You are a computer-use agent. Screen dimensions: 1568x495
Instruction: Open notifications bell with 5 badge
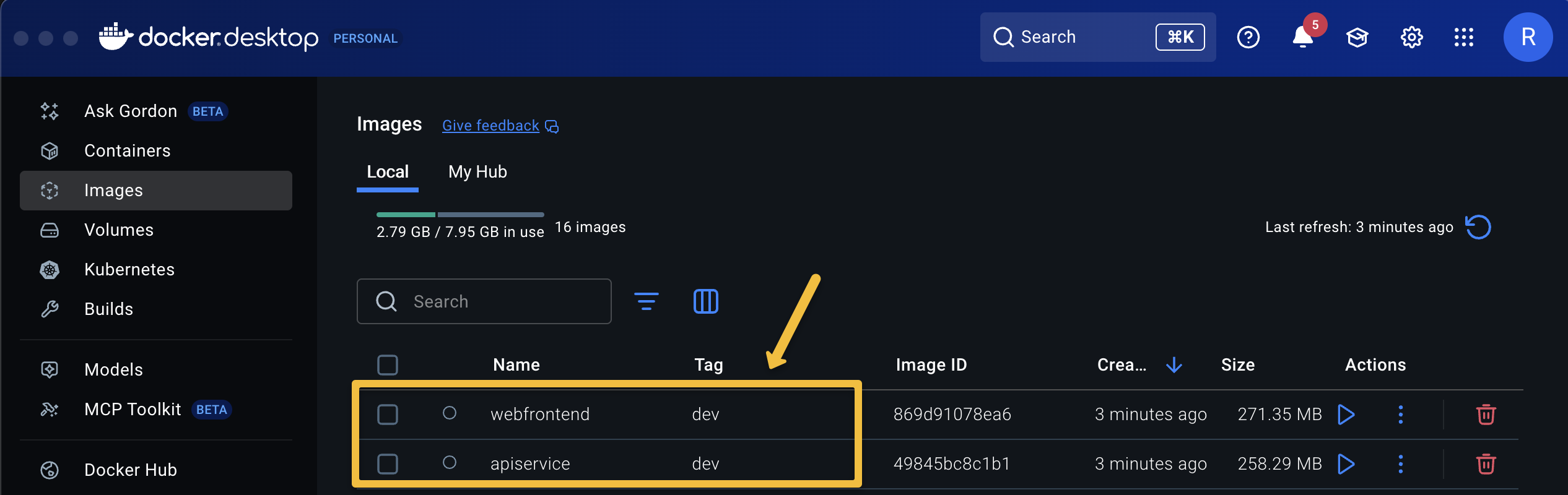pos(1303,38)
